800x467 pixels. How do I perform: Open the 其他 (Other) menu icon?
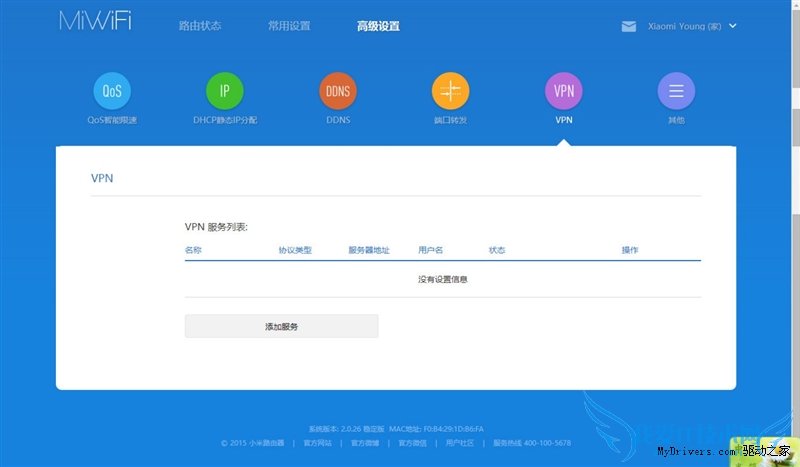coord(676,91)
